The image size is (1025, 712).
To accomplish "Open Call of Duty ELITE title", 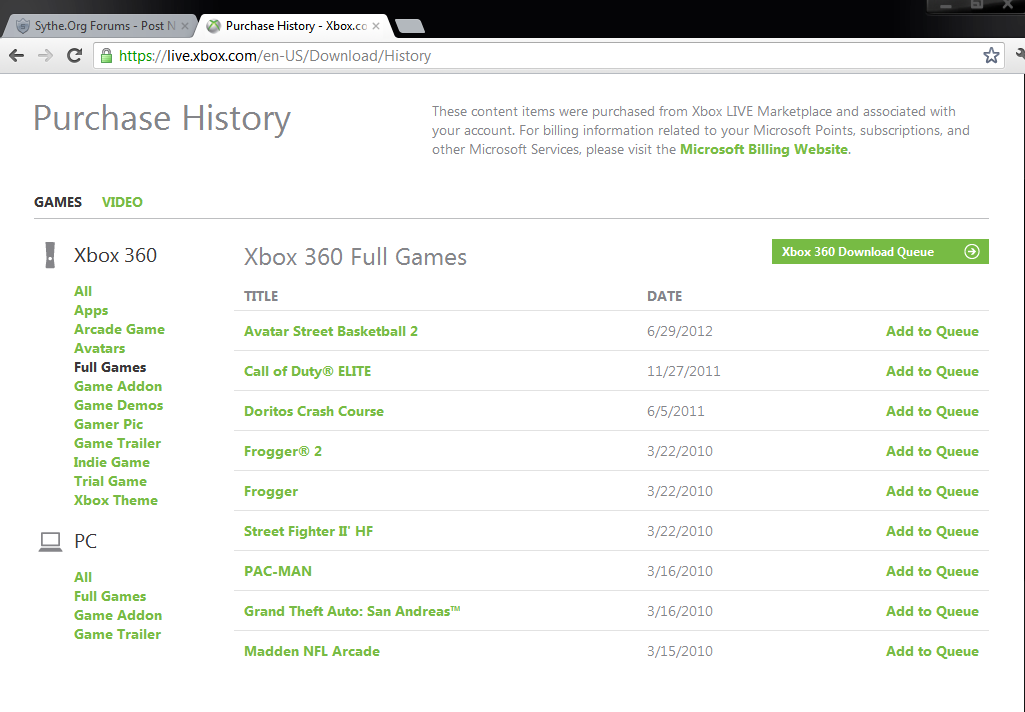I will (x=307, y=371).
